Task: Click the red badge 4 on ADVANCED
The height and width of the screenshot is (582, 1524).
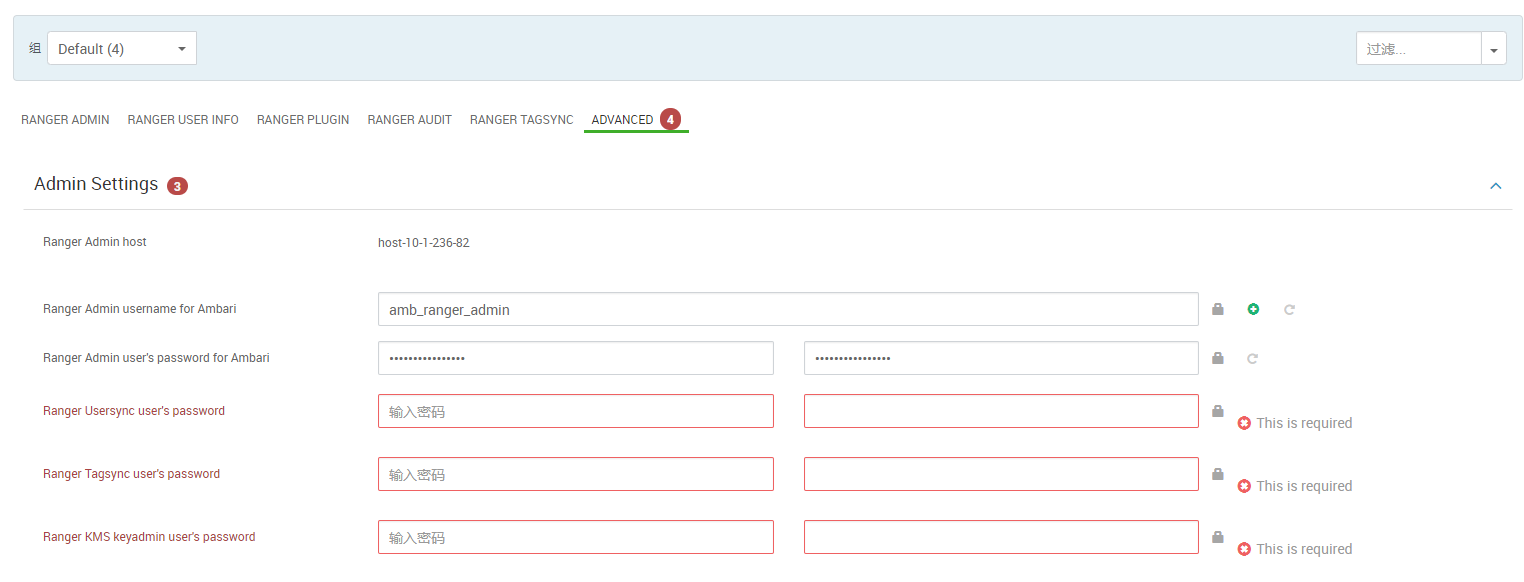Action: coord(670,119)
